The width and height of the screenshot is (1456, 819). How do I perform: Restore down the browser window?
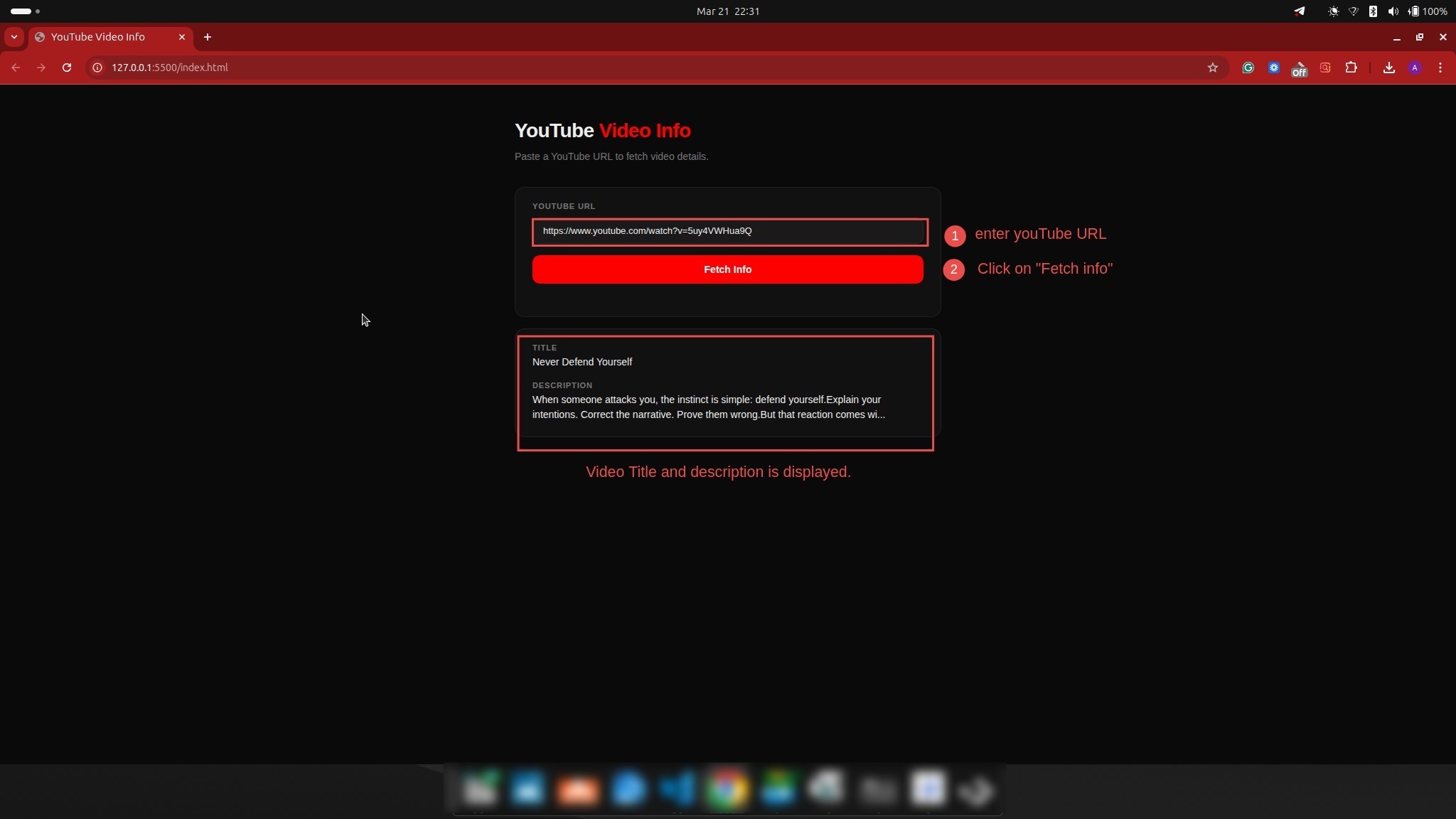(x=1420, y=37)
